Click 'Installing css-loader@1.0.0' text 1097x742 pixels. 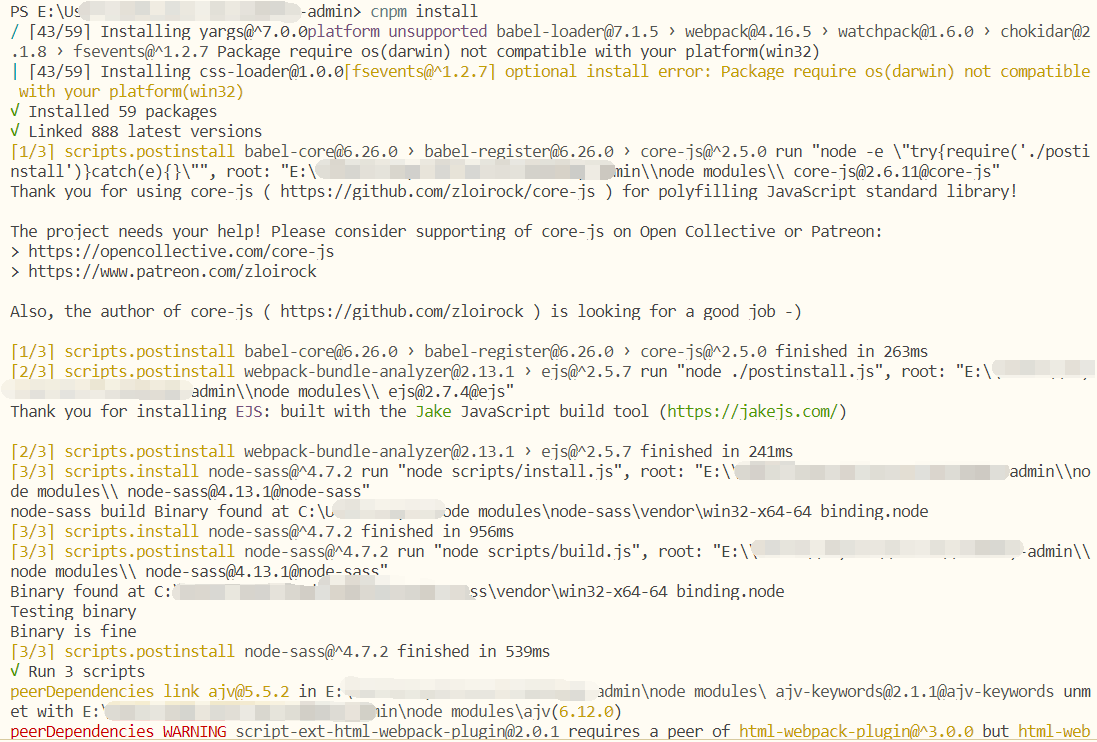[222, 71]
